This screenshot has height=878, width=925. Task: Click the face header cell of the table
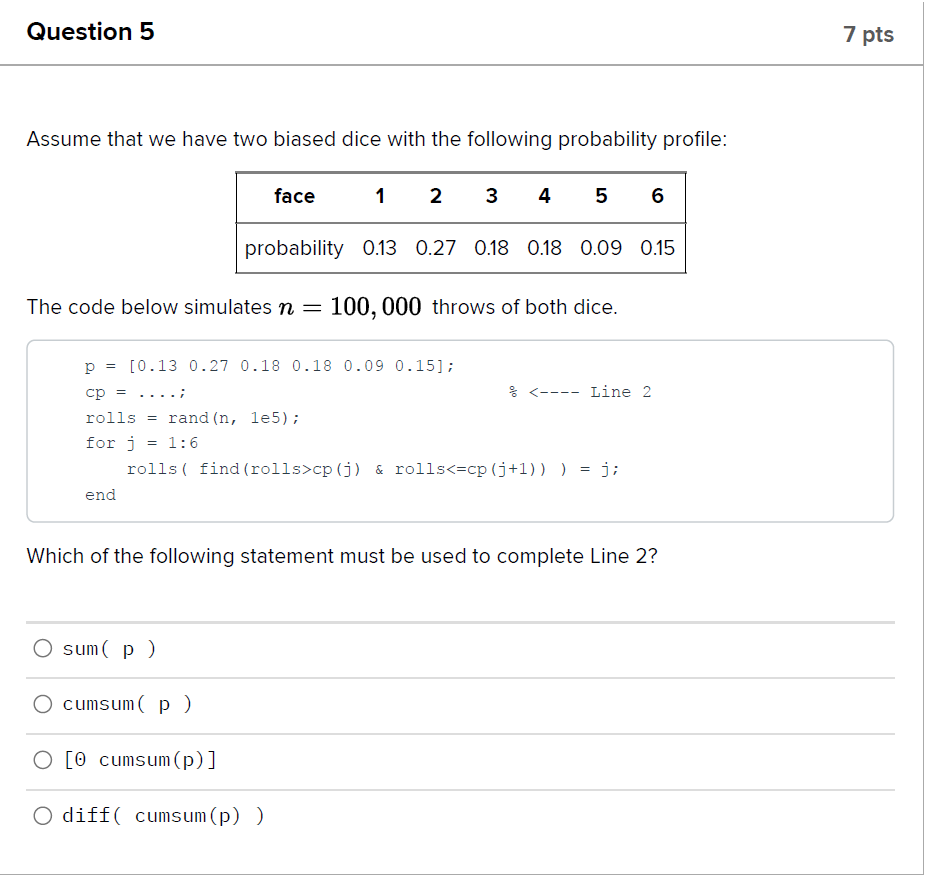[294, 196]
